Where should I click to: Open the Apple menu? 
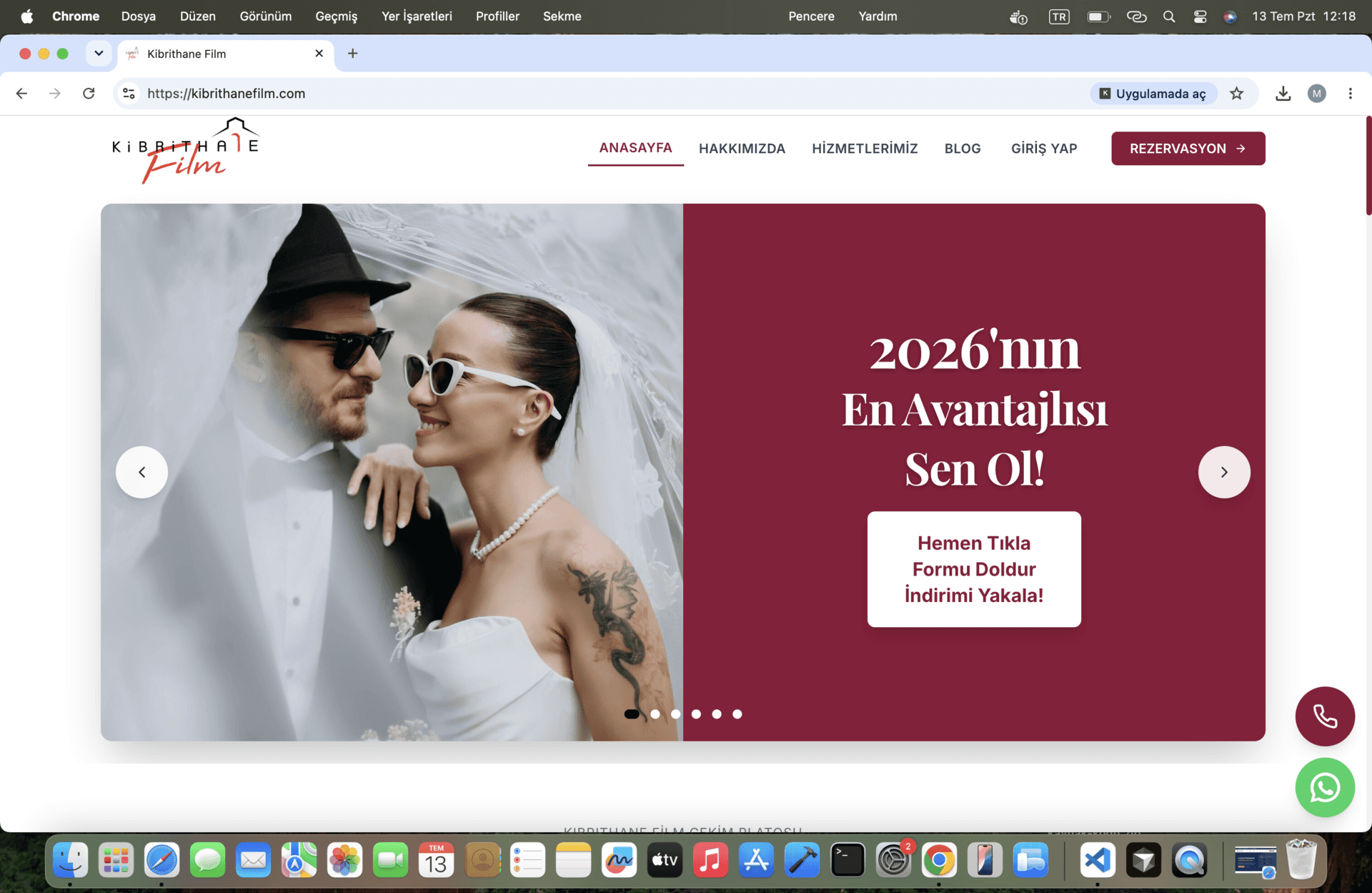tap(26, 16)
